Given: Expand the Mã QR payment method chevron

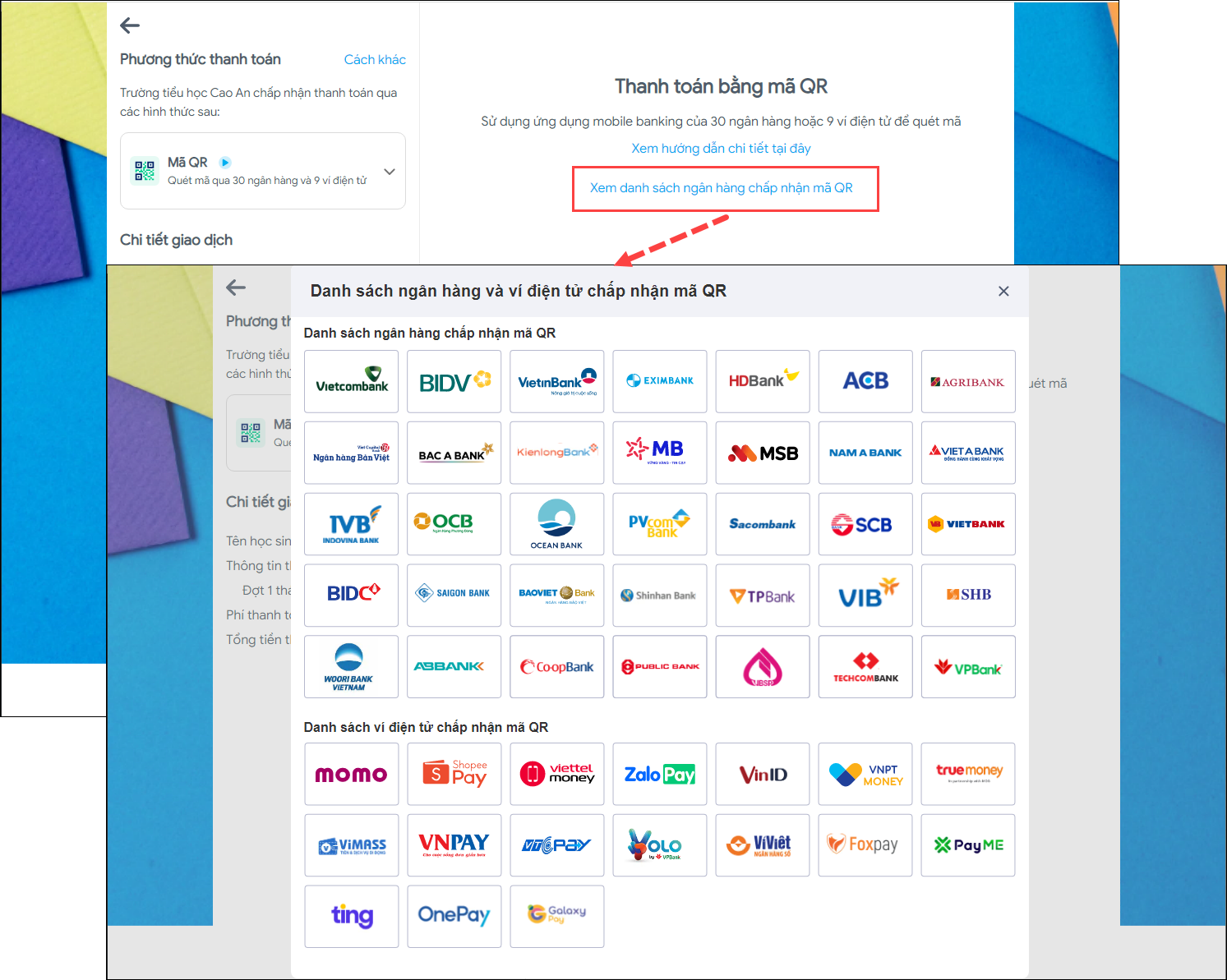Looking at the screenshot, I should 390,172.
